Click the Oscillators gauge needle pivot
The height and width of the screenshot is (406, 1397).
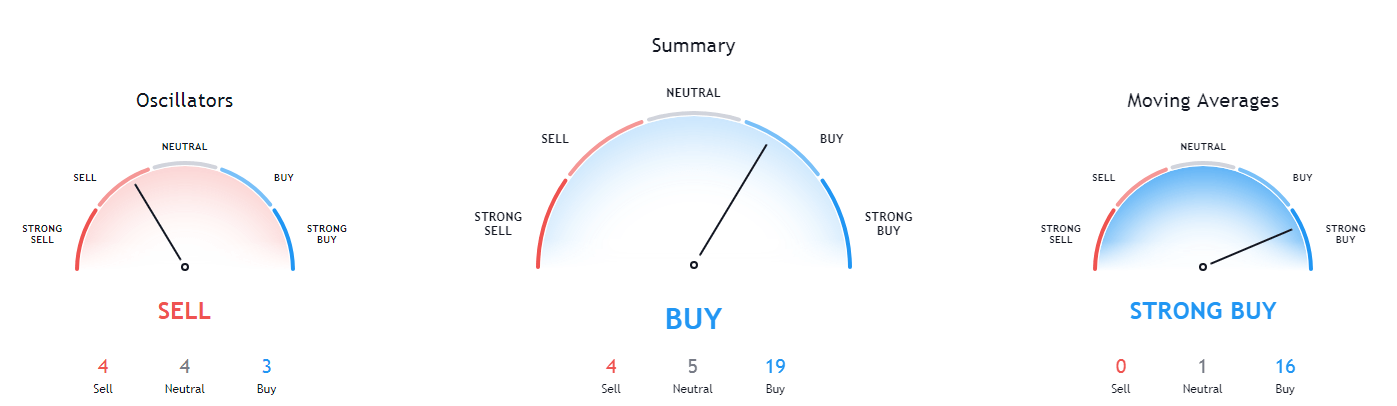(x=184, y=267)
